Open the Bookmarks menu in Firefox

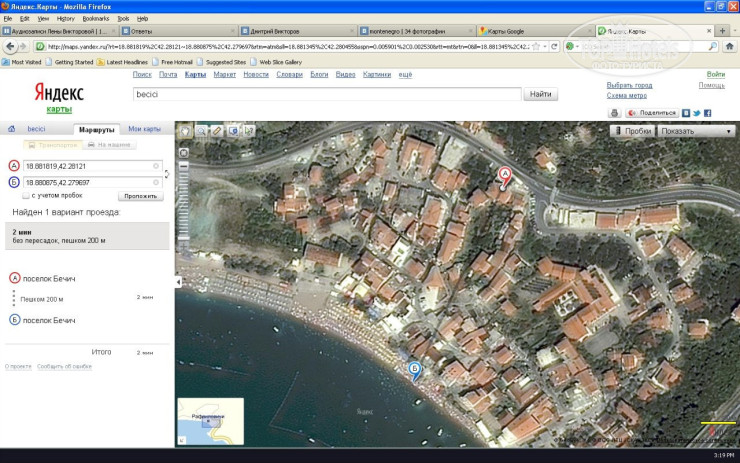coord(96,18)
